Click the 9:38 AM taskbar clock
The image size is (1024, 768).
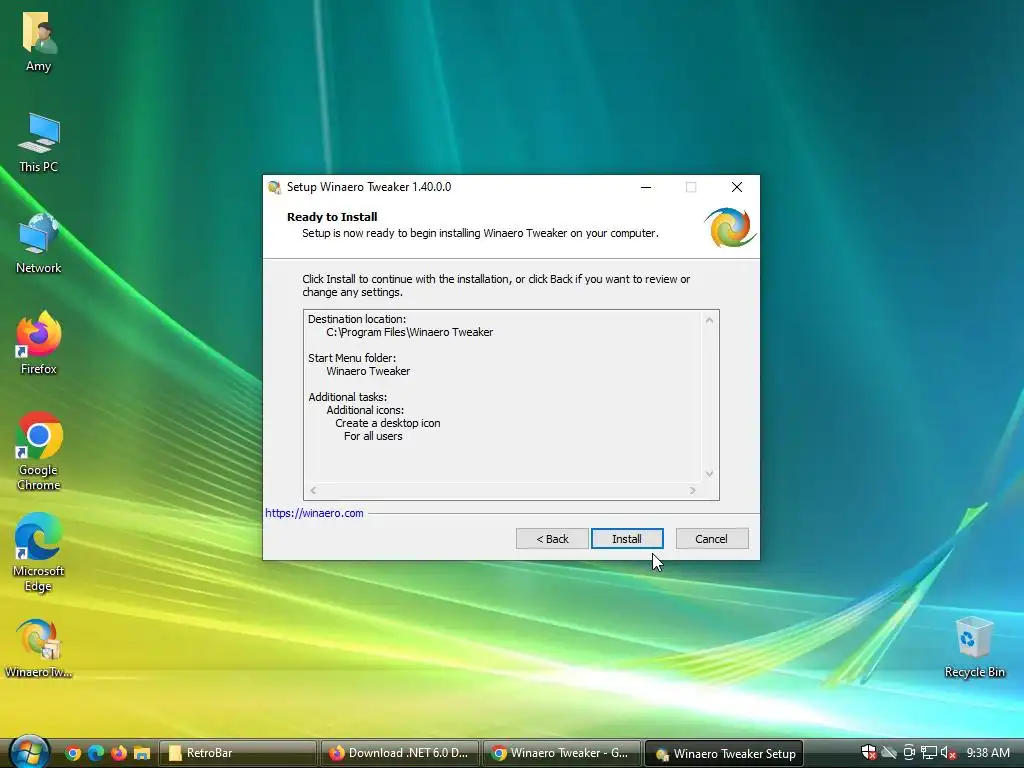point(988,753)
